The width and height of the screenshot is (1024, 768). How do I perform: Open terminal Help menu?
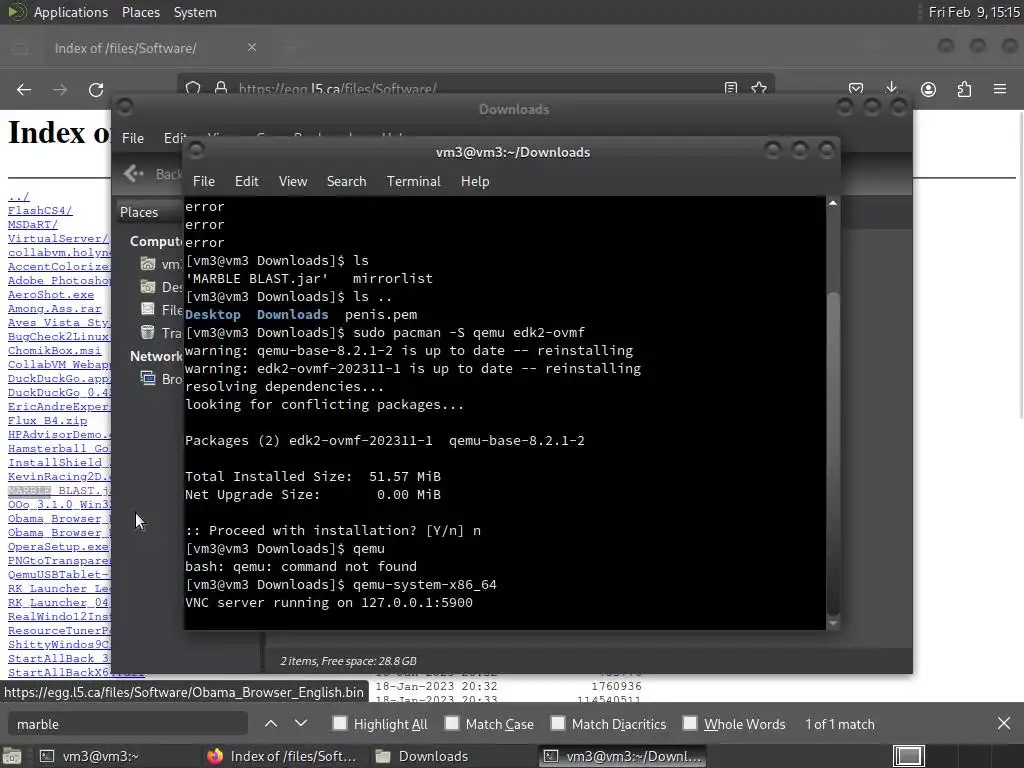(x=475, y=181)
